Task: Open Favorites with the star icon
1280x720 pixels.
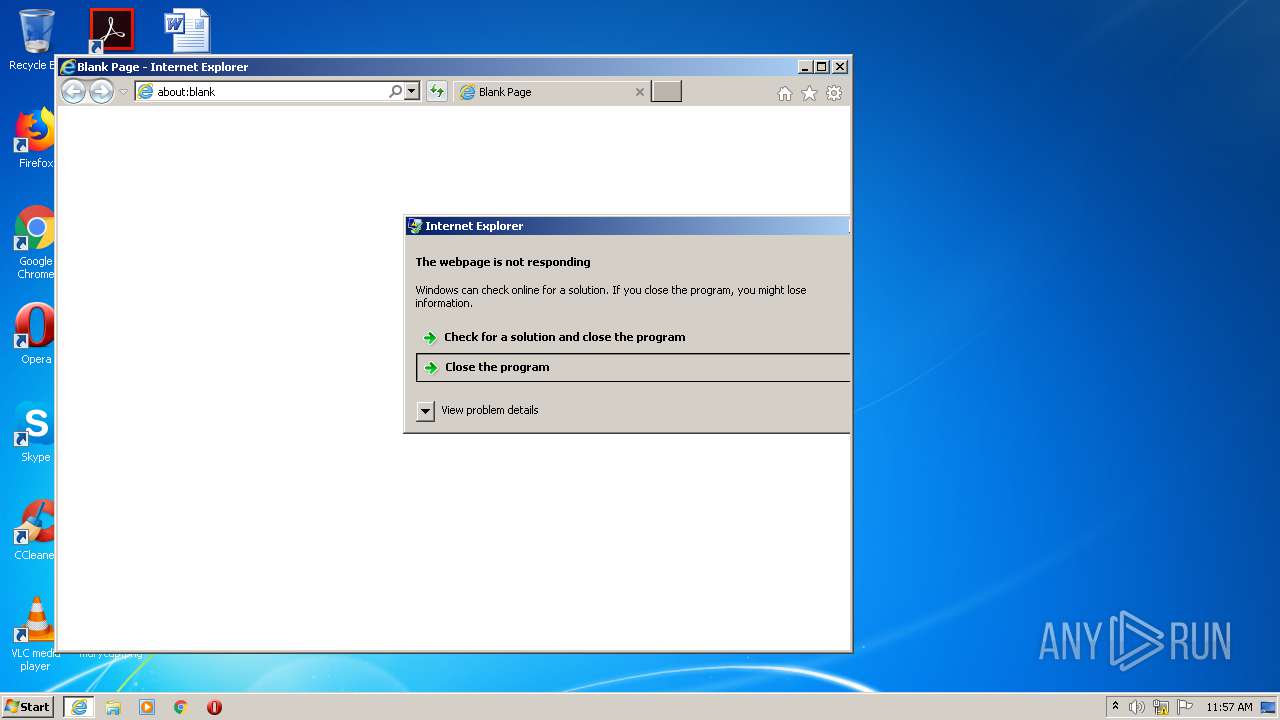Action: (x=809, y=93)
